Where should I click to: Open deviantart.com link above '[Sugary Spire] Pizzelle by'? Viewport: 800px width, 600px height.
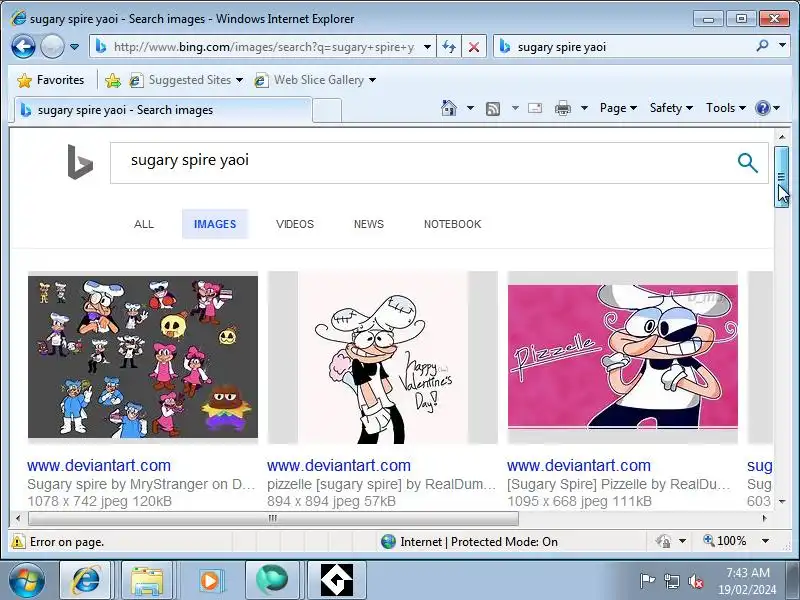click(579, 465)
